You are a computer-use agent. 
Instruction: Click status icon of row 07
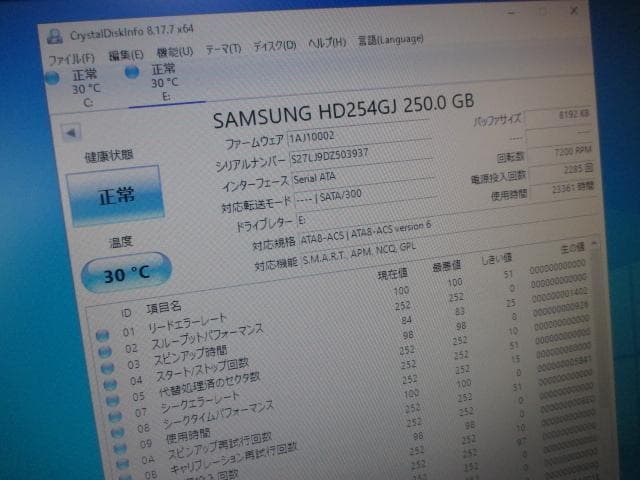pyautogui.click(x=116, y=417)
